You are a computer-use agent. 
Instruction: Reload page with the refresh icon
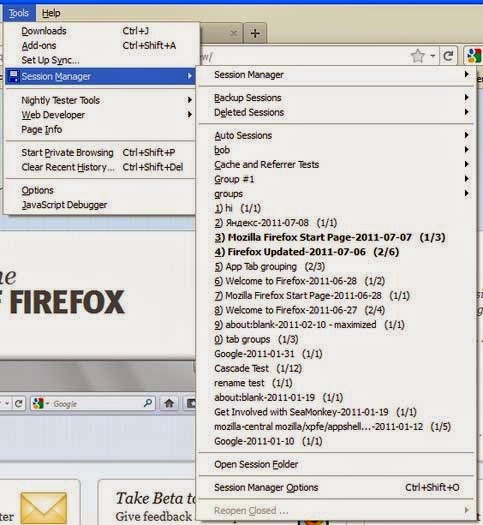pyautogui.click(x=448, y=56)
